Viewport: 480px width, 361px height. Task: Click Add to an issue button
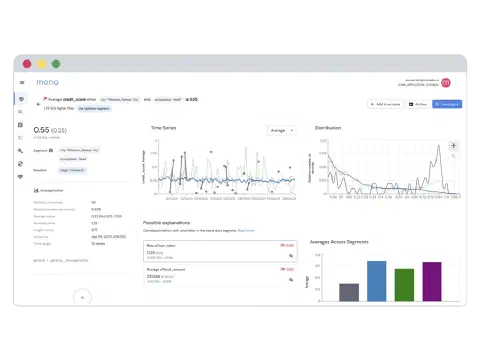pyautogui.click(x=385, y=104)
